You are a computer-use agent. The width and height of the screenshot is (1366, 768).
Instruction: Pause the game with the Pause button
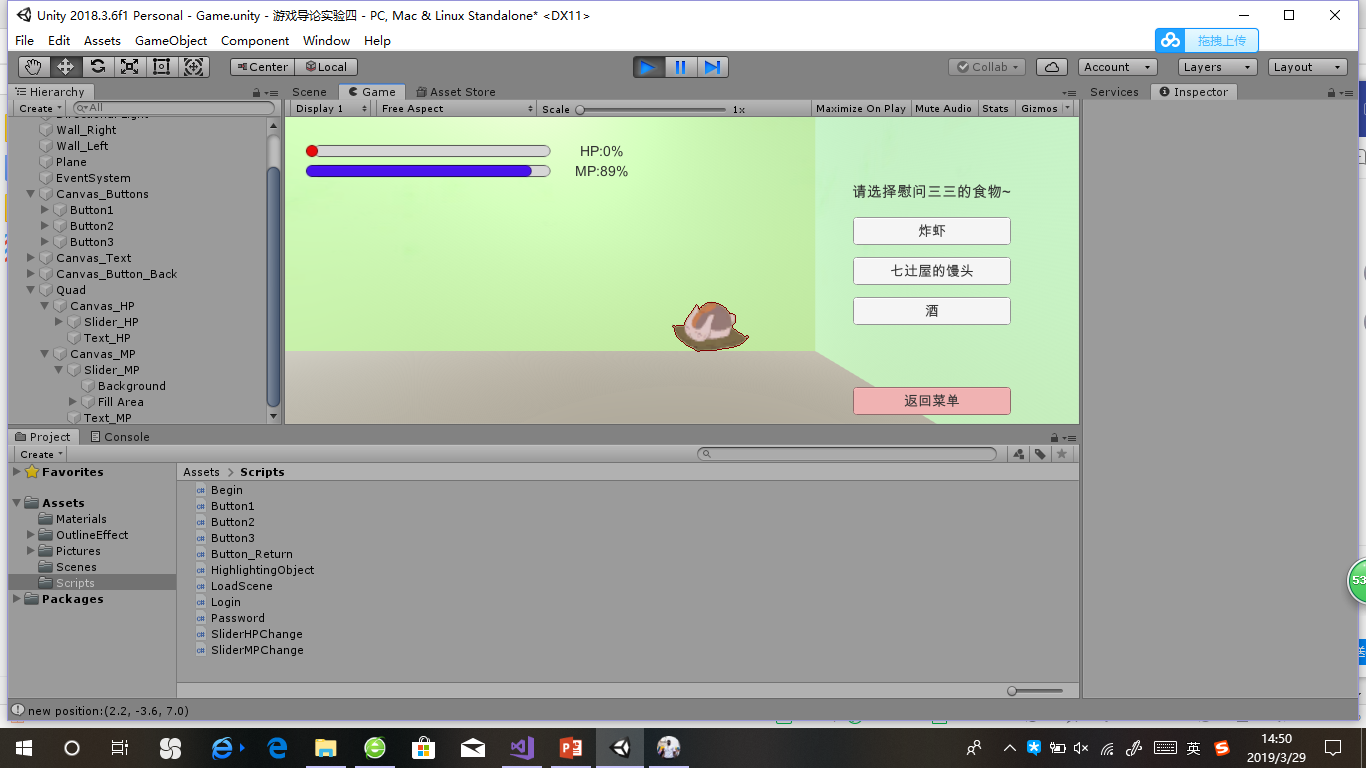click(x=680, y=67)
